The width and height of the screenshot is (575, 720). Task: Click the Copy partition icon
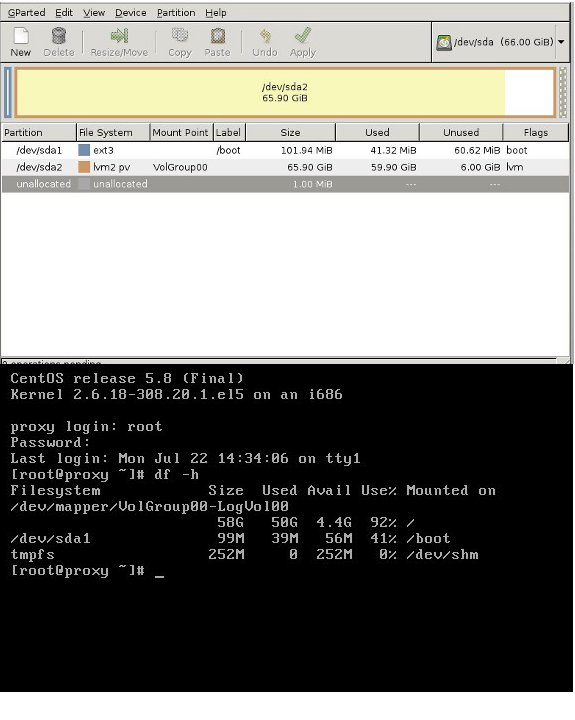tap(180, 35)
